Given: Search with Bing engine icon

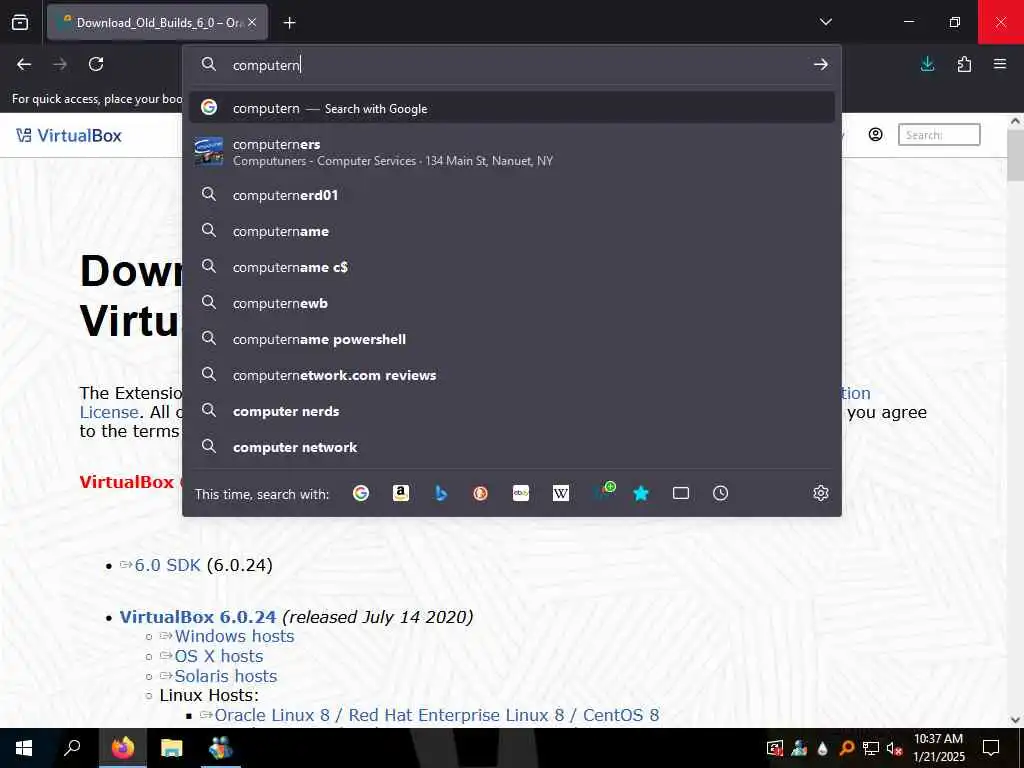Looking at the screenshot, I should click(441, 493).
